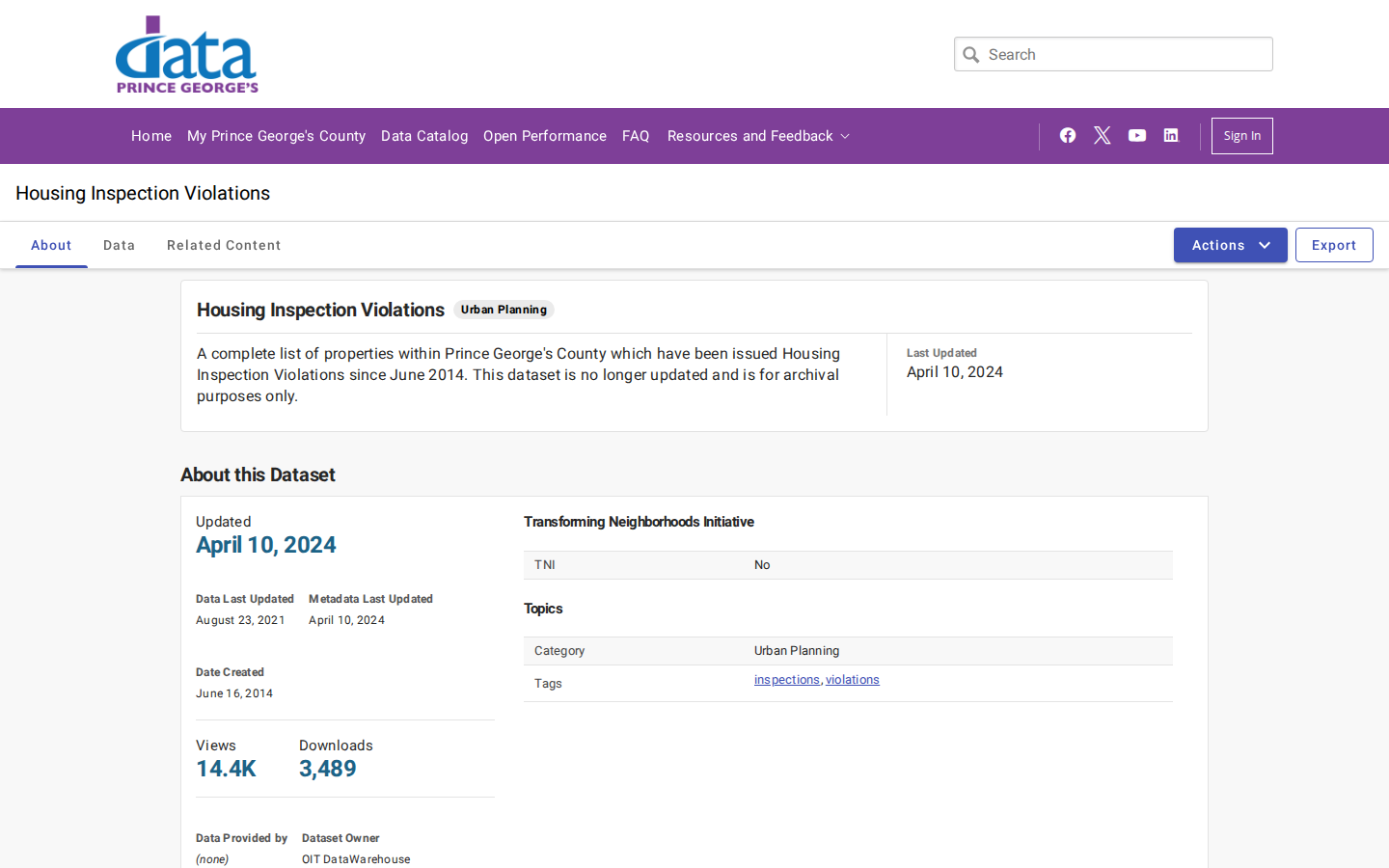Open the violations tag link
The width and height of the screenshot is (1389, 868).
[853, 680]
